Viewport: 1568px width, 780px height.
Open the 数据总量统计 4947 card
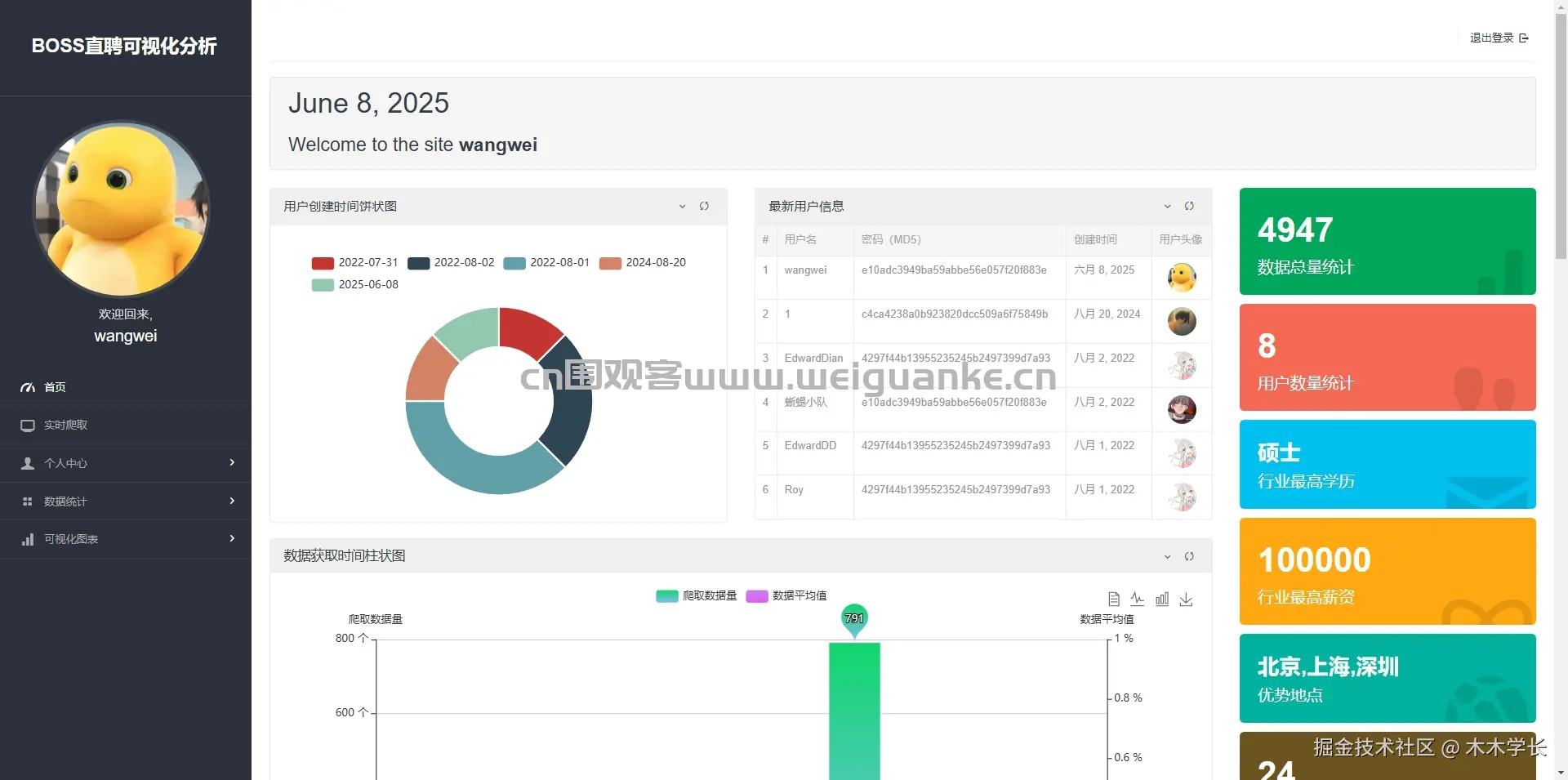click(1388, 241)
